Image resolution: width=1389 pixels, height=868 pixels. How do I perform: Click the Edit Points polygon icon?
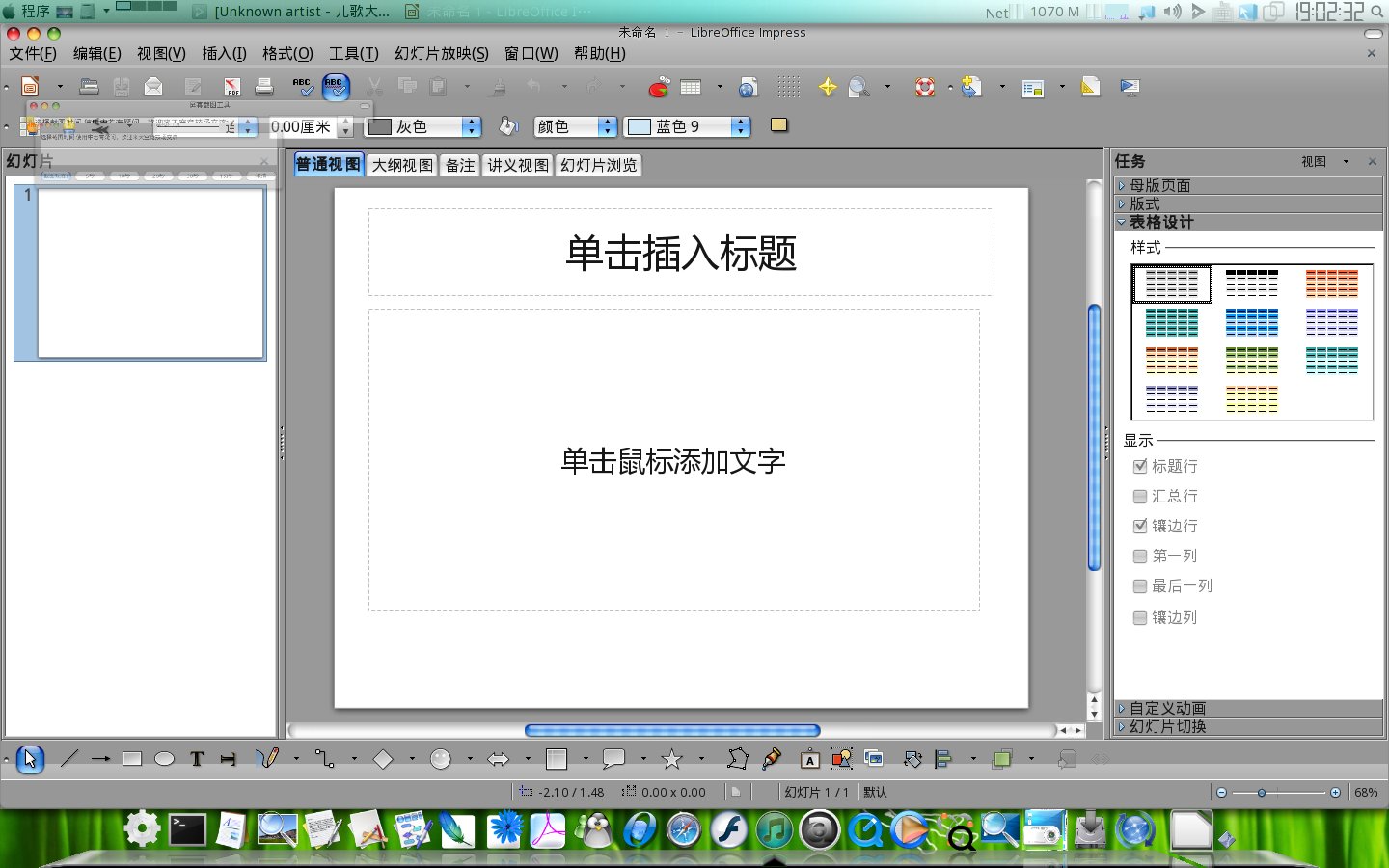(x=738, y=759)
